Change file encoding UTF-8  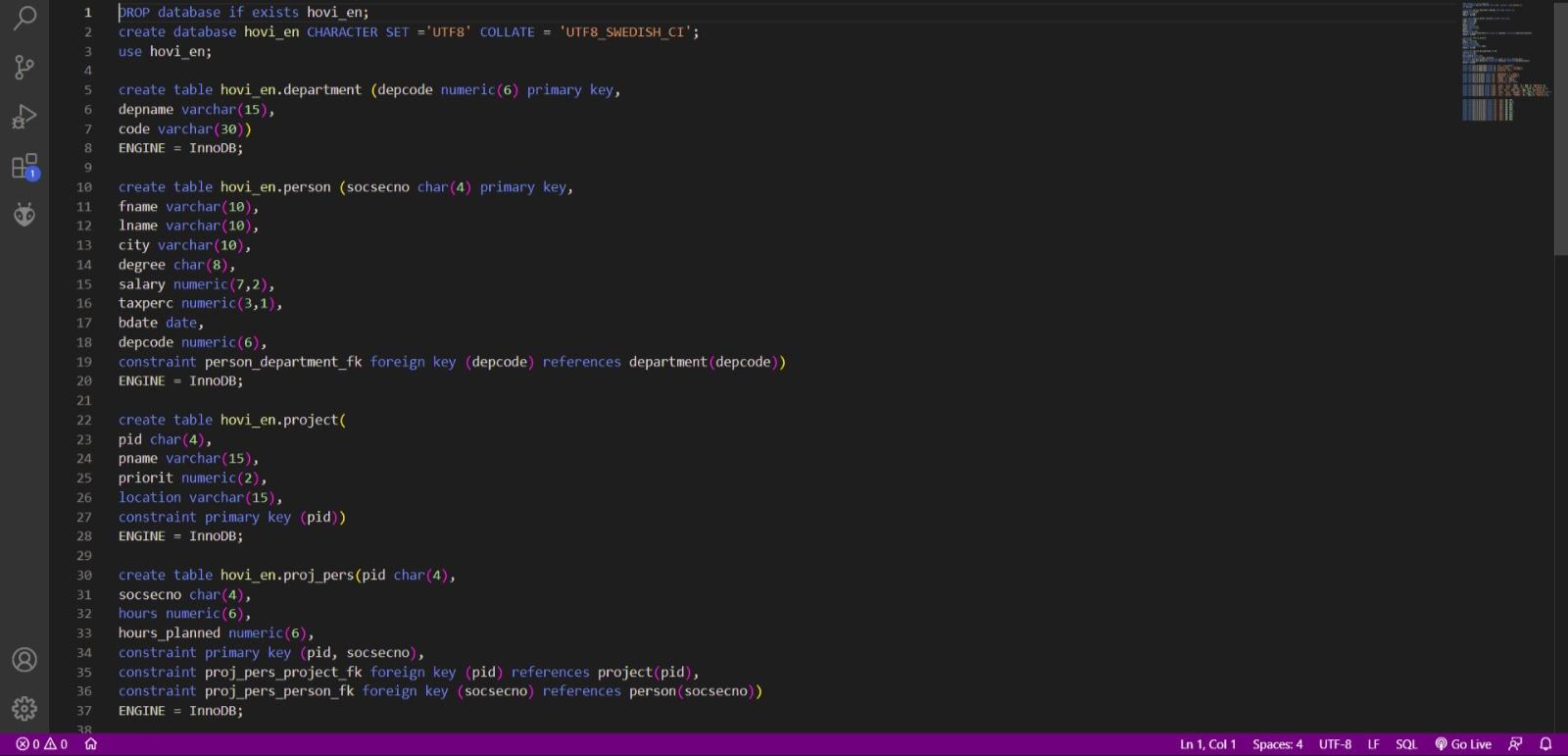pyautogui.click(x=1335, y=744)
